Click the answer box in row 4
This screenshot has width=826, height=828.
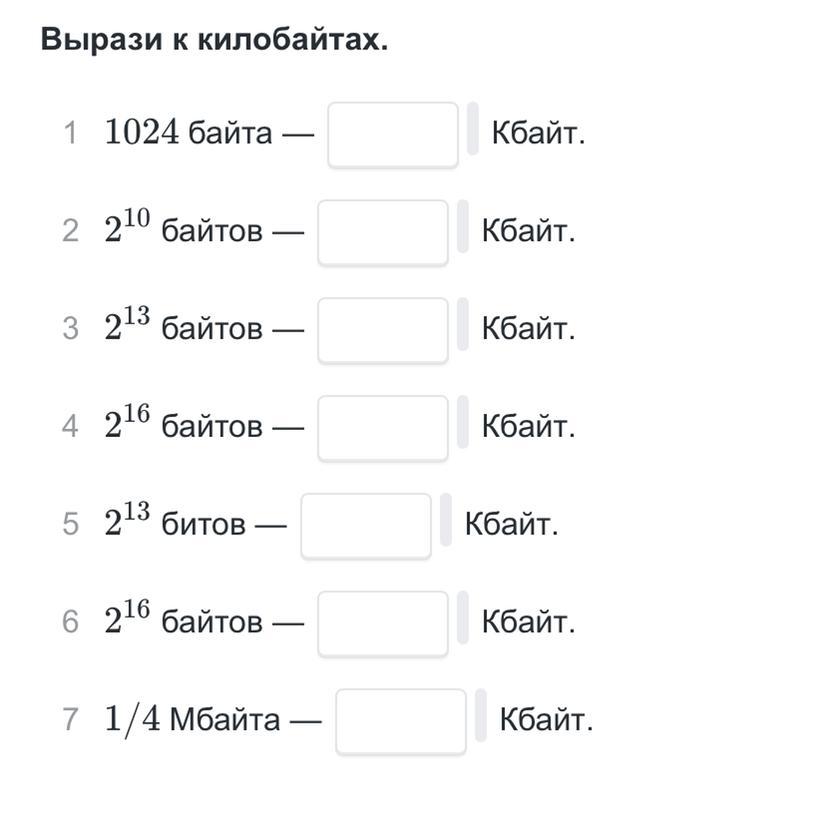click(x=382, y=427)
